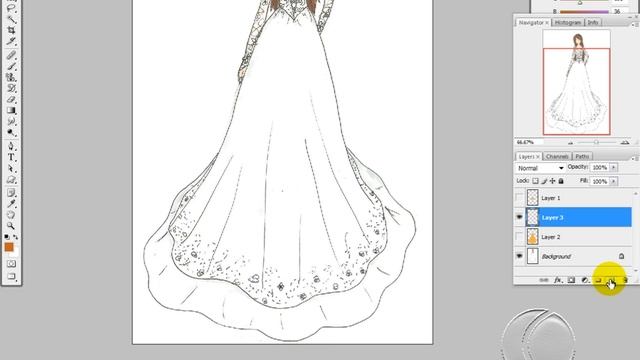Select the Shape tool
The image size is (640, 360).
11,179
